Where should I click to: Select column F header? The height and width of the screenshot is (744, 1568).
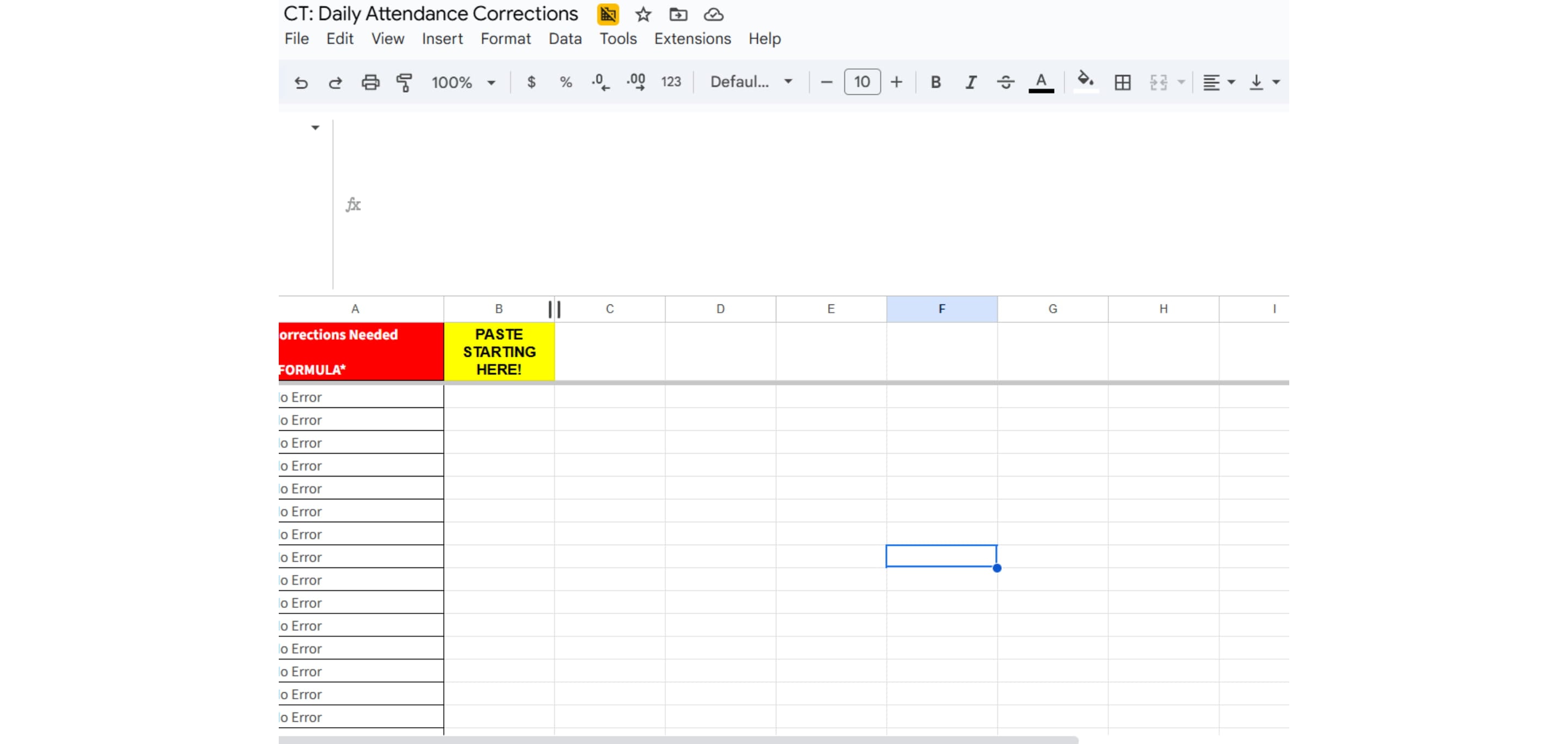point(942,309)
